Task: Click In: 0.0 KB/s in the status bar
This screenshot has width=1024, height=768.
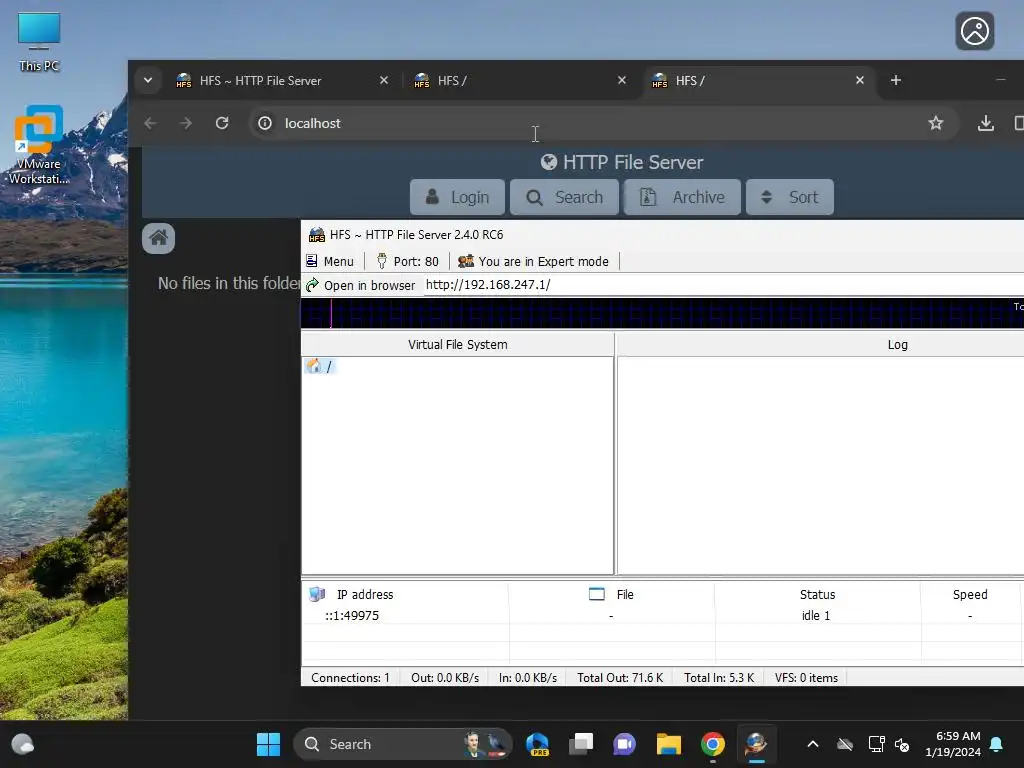Action: click(x=528, y=677)
